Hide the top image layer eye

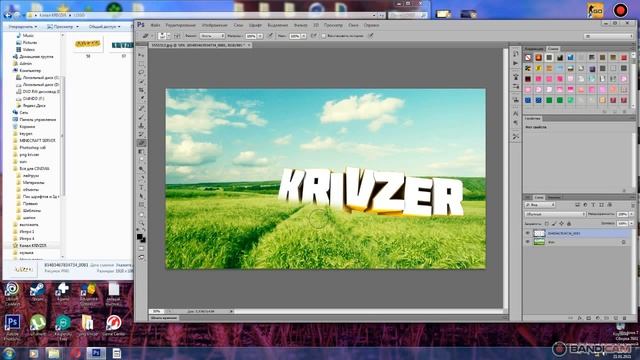527,233
